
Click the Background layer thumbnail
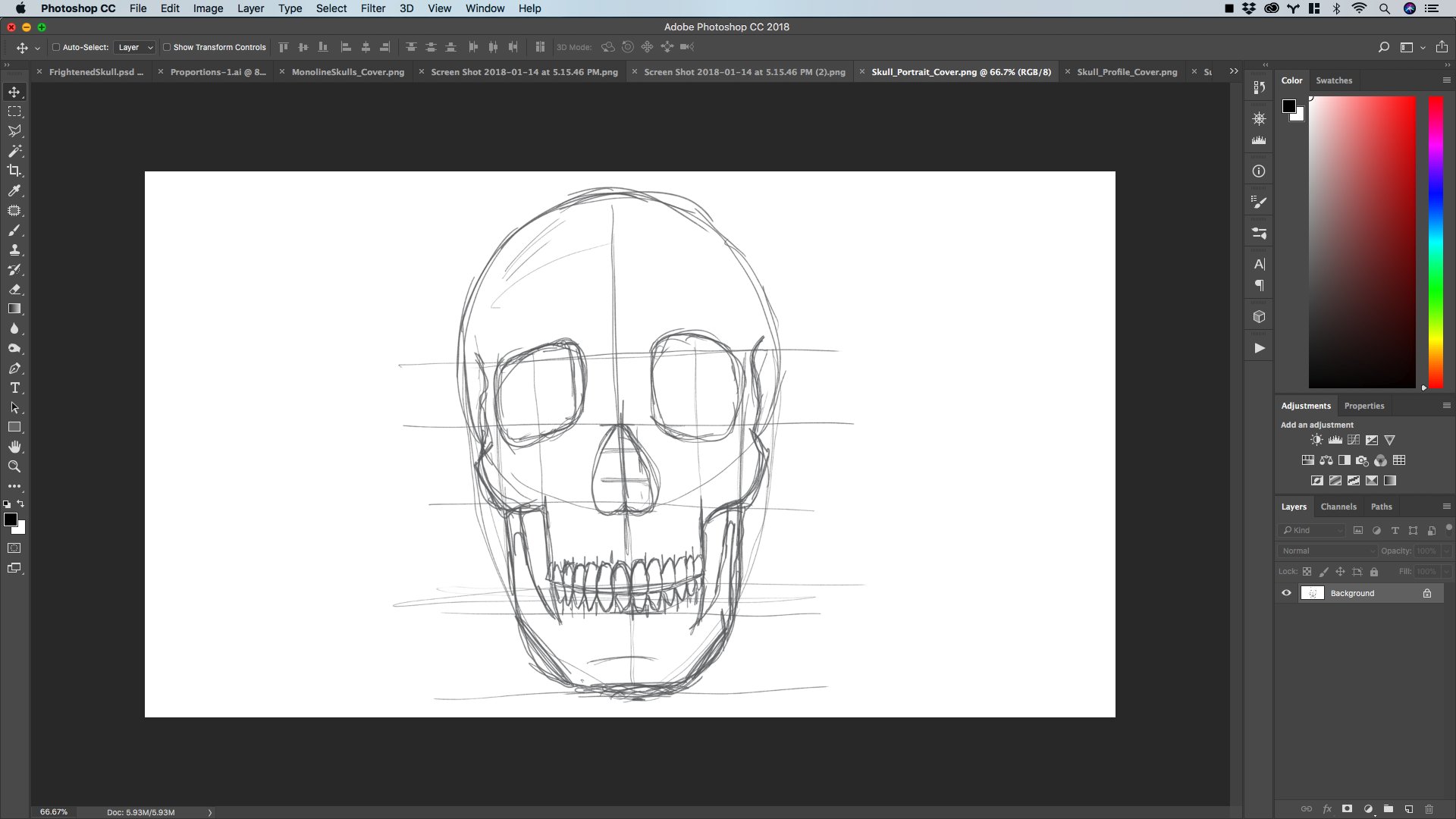(x=1312, y=593)
